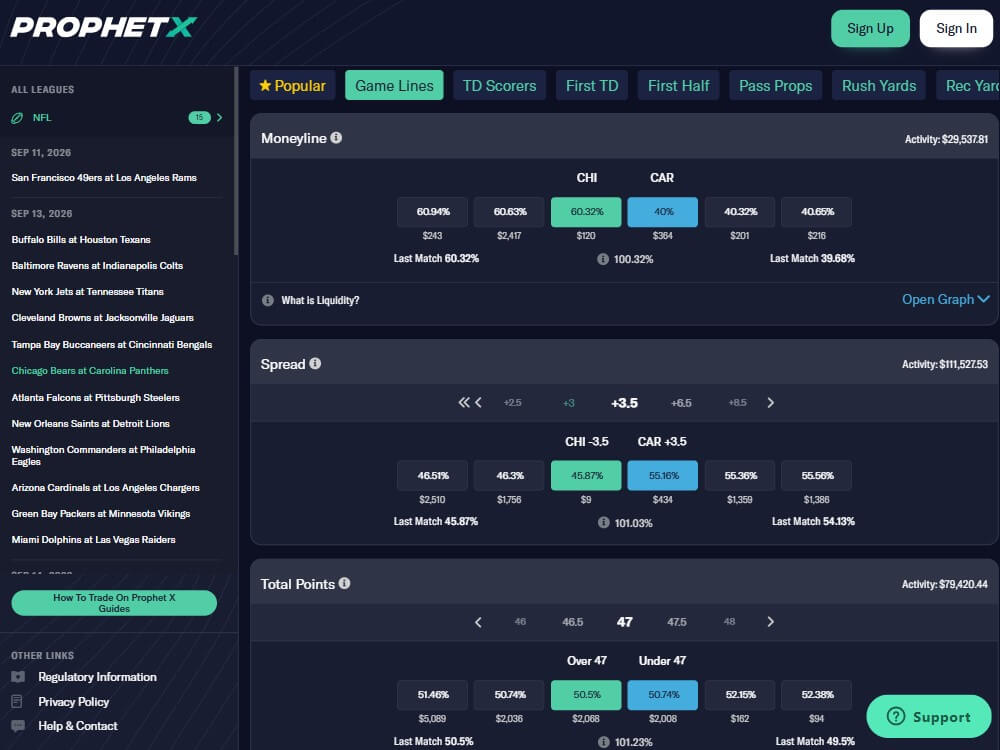Select CHI -3.5 spread 45.87% cell
Screen dimensions: 1000x750
click(586, 476)
